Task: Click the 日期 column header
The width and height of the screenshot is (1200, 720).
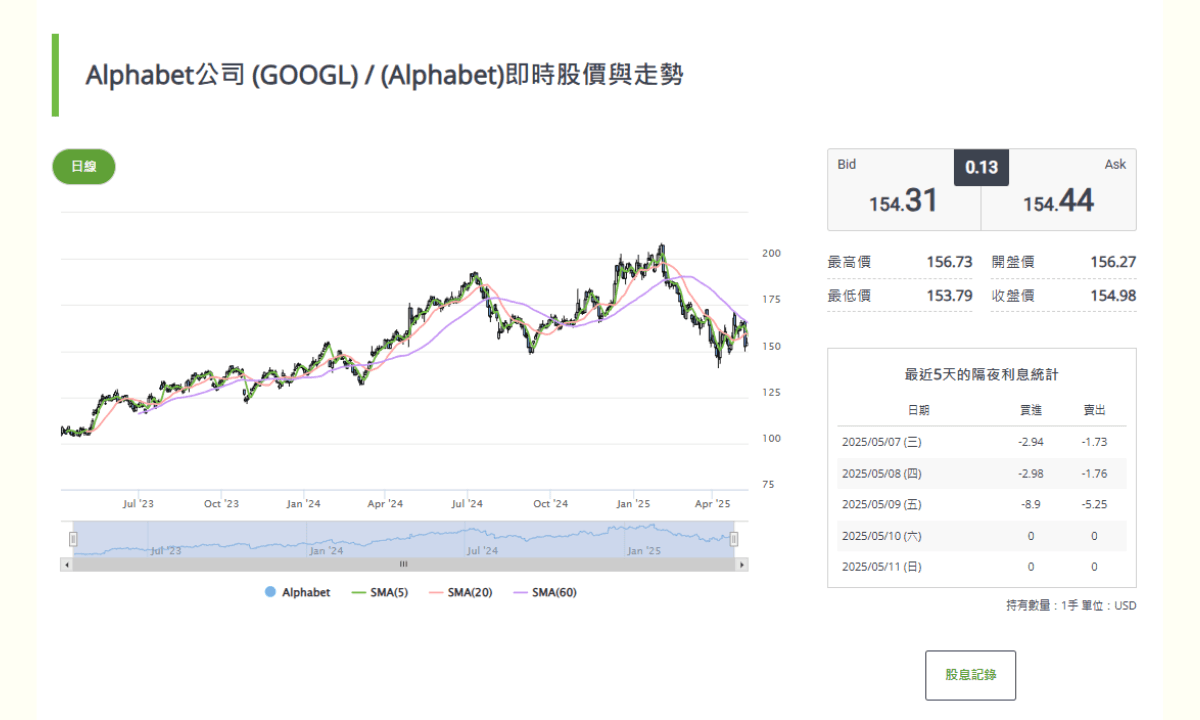Action: (920, 409)
